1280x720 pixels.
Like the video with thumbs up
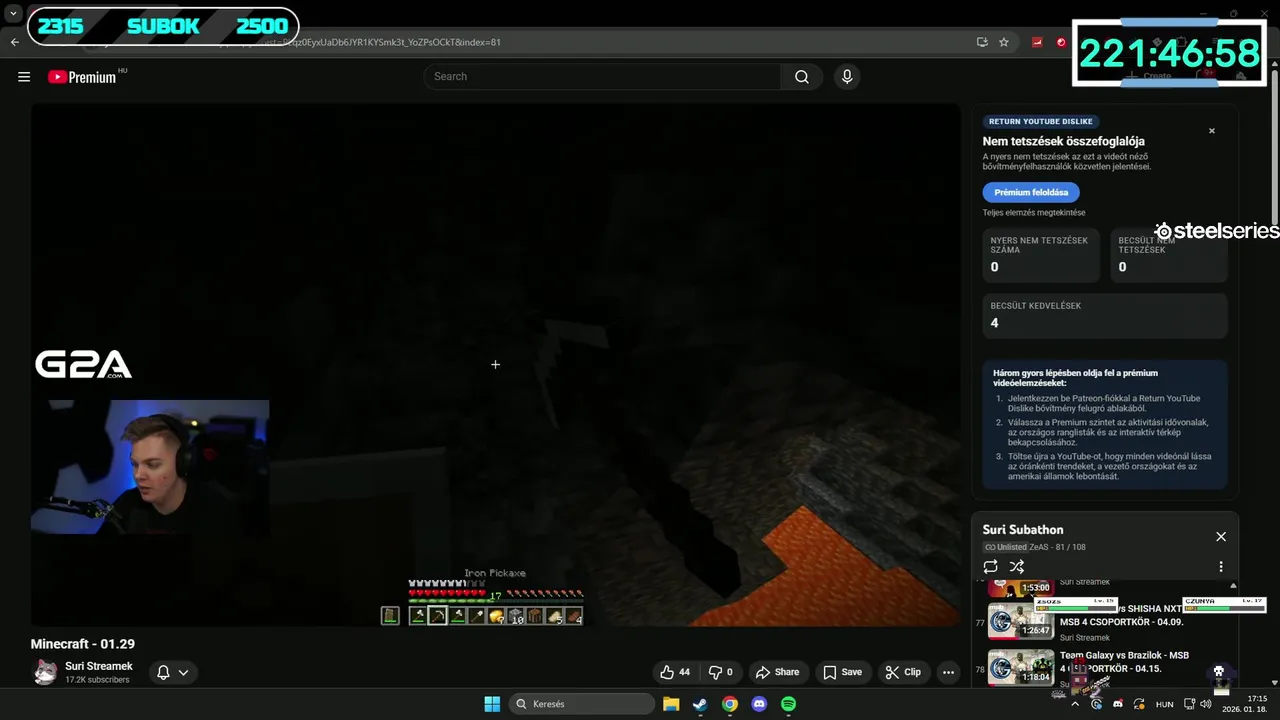pos(674,672)
